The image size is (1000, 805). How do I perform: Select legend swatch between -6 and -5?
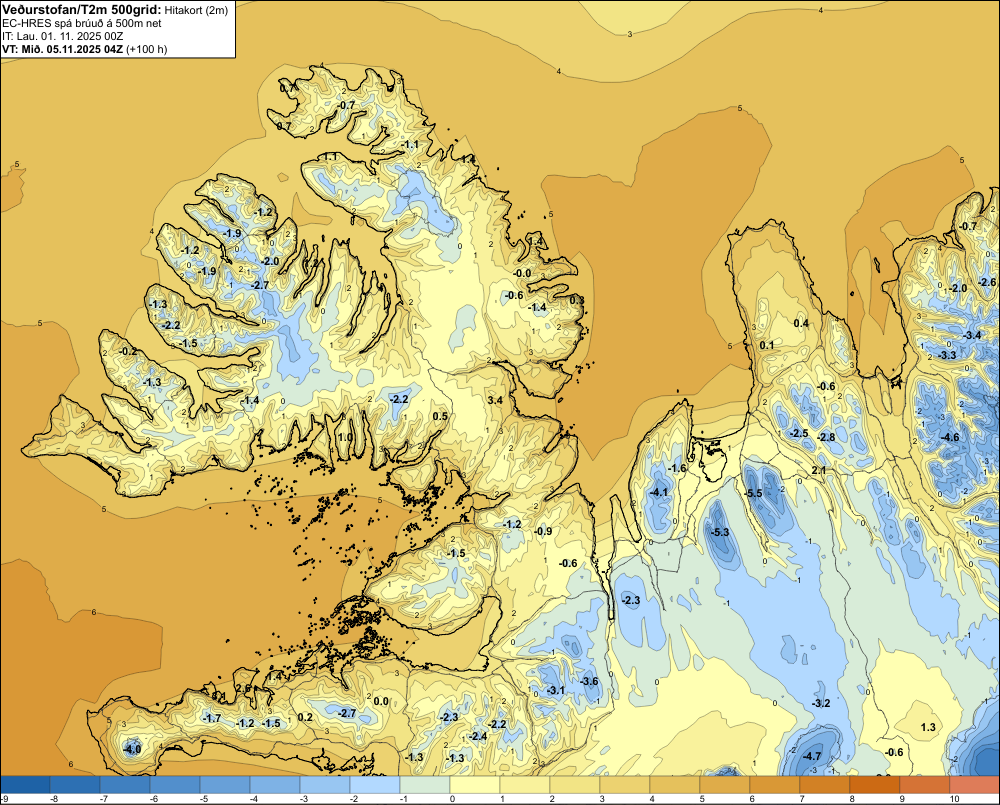click(x=175, y=785)
